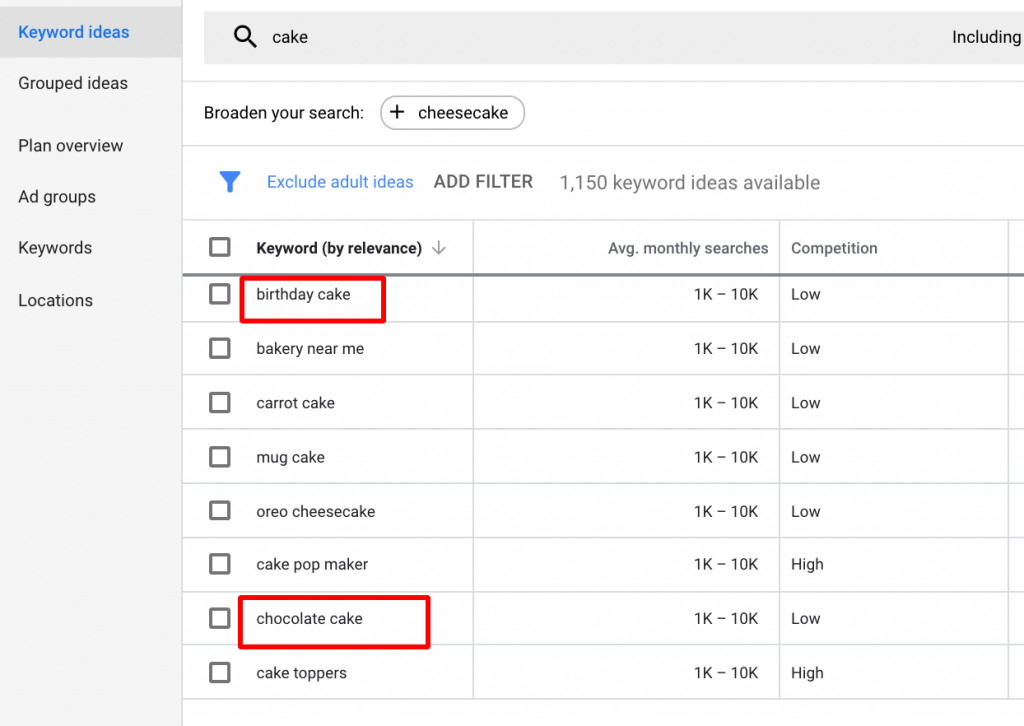Click the search magnifier icon
This screenshot has width=1024, height=726.
click(245, 36)
